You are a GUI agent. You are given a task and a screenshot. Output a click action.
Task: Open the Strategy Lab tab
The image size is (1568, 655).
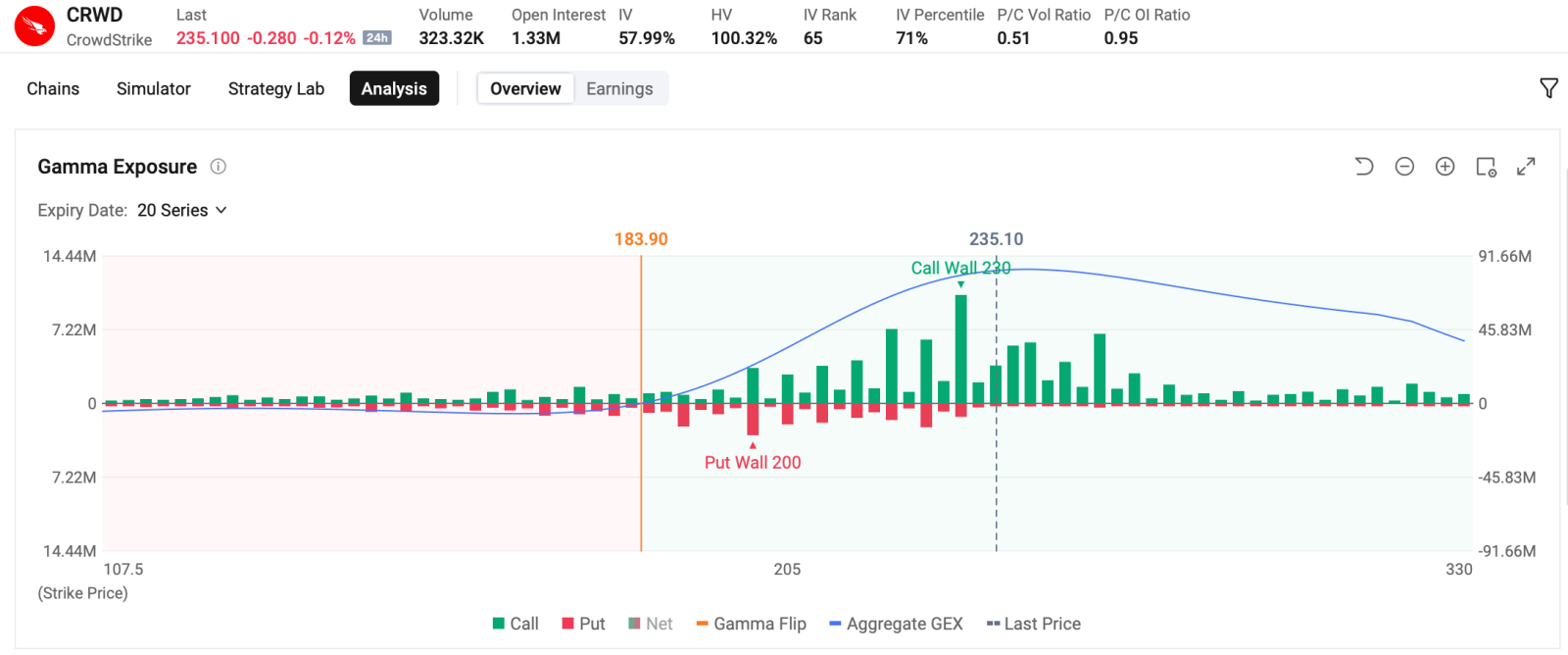click(x=276, y=88)
